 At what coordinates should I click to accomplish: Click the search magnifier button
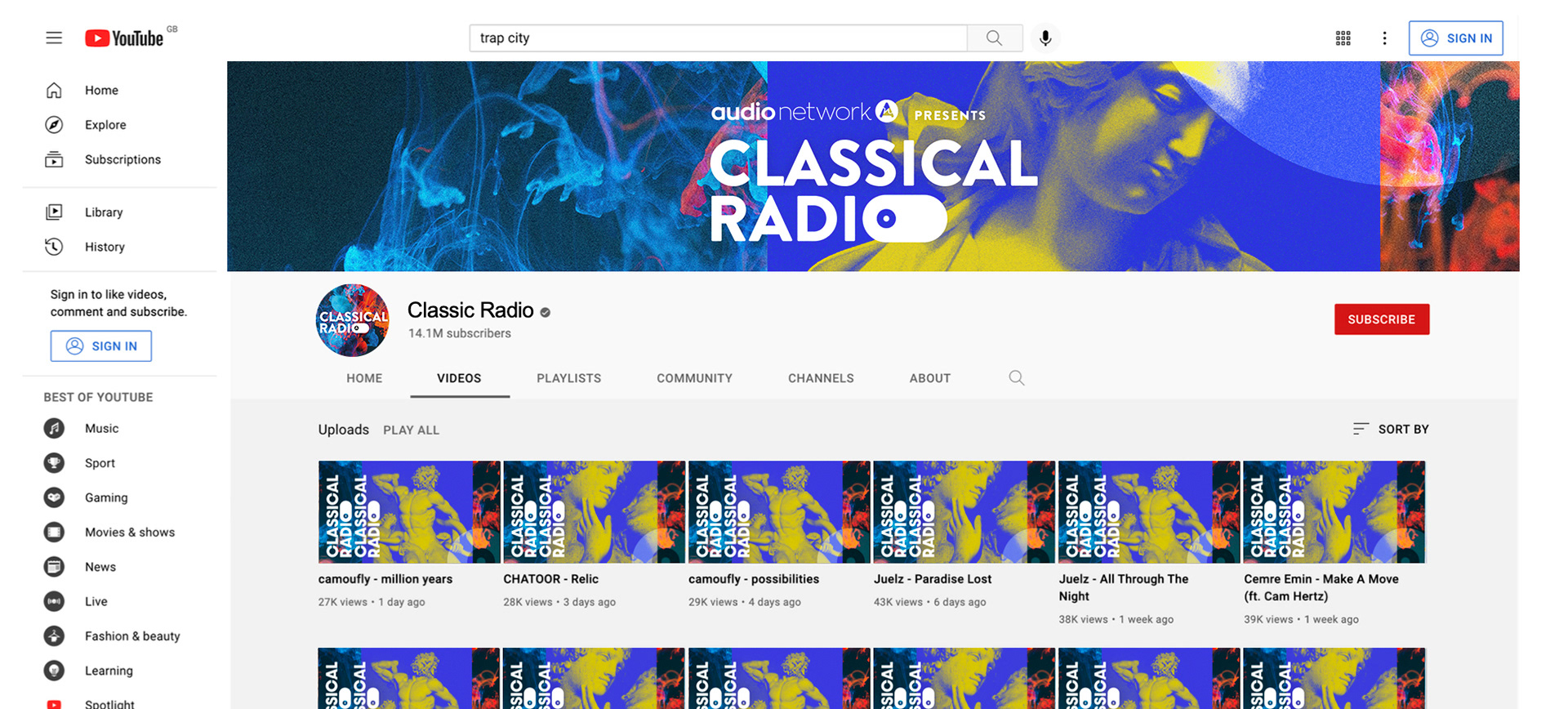click(x=994, y=38)
